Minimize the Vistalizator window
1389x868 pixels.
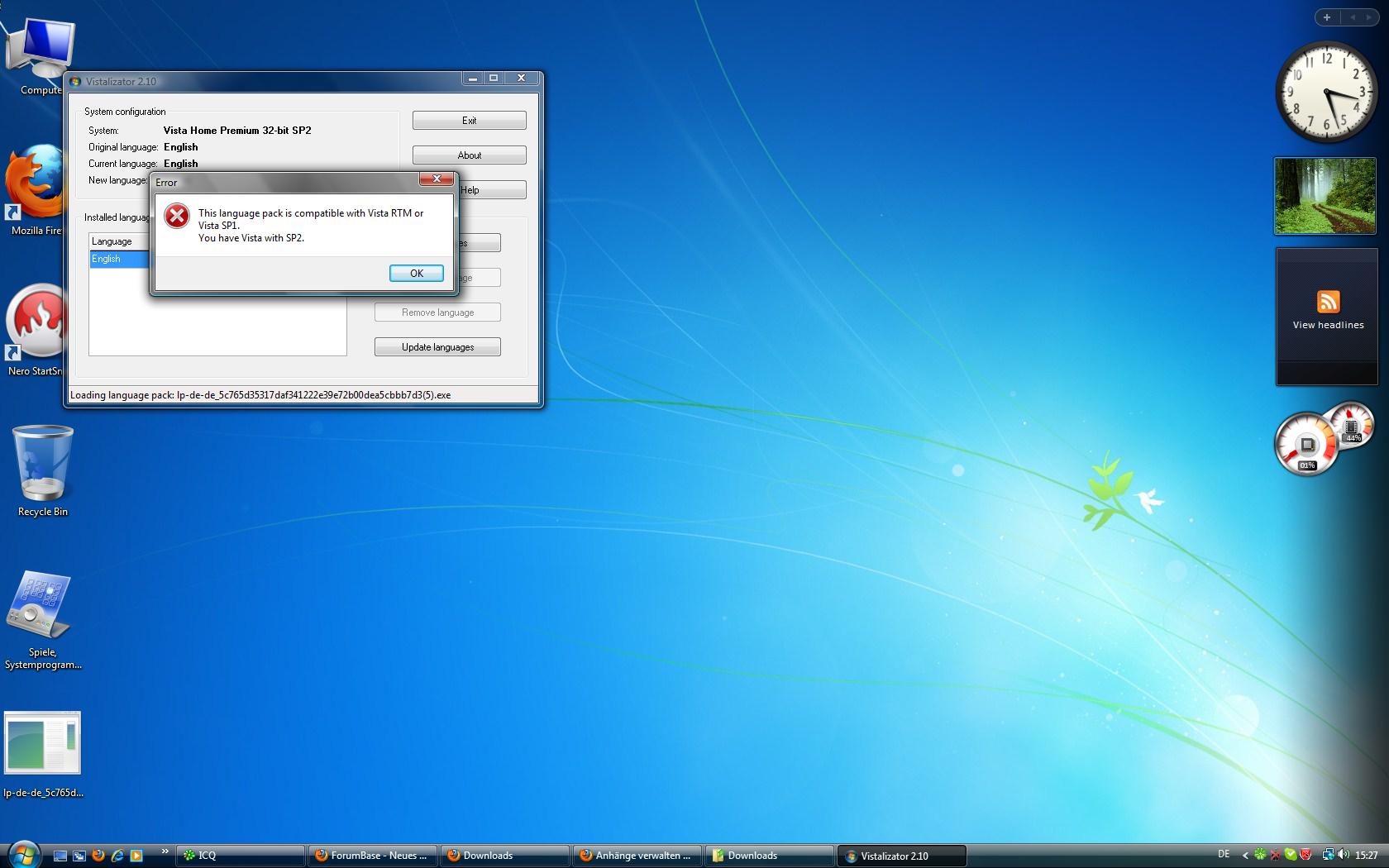(472, 78)
